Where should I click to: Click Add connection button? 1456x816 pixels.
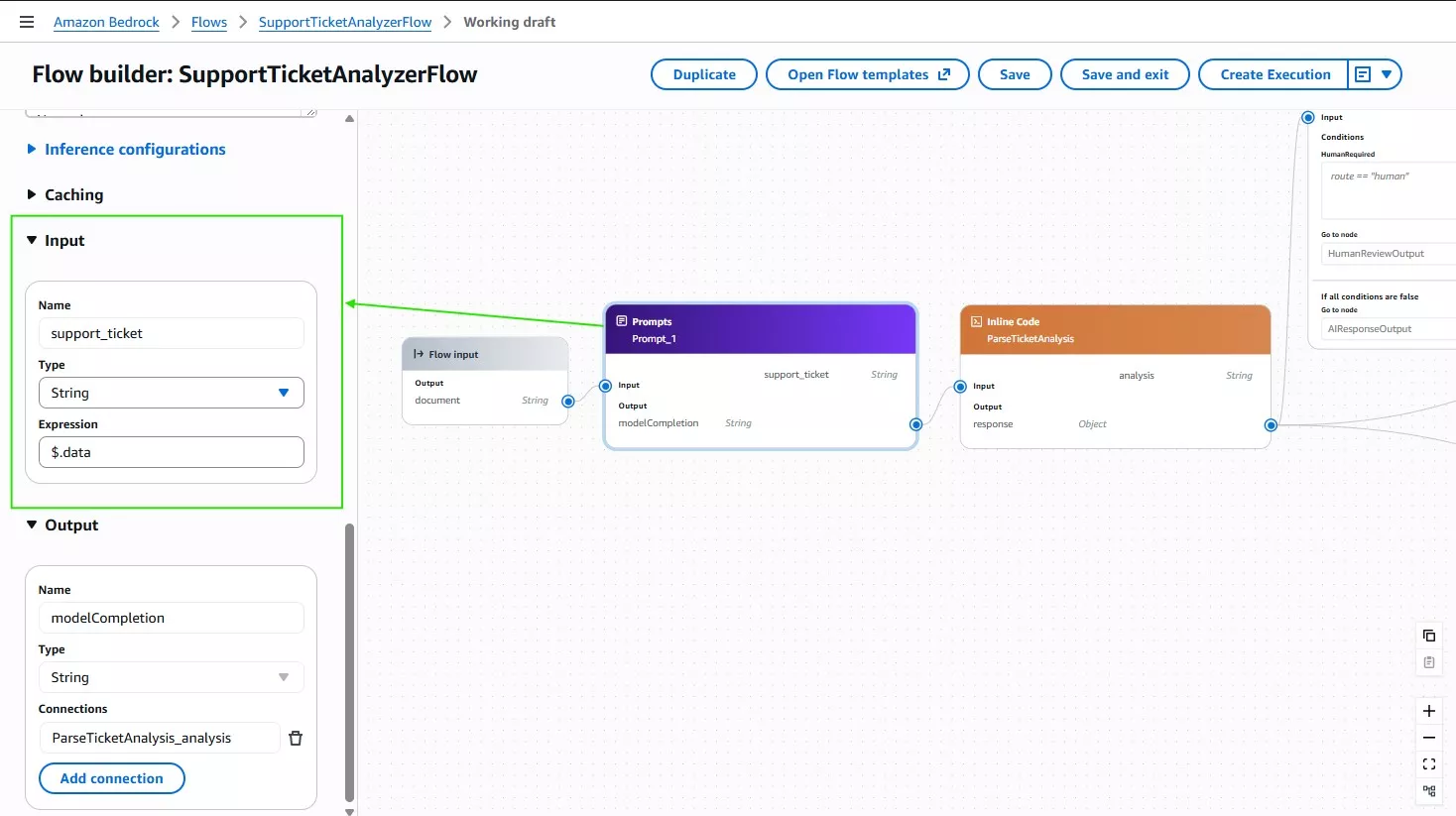click(112, 778)
